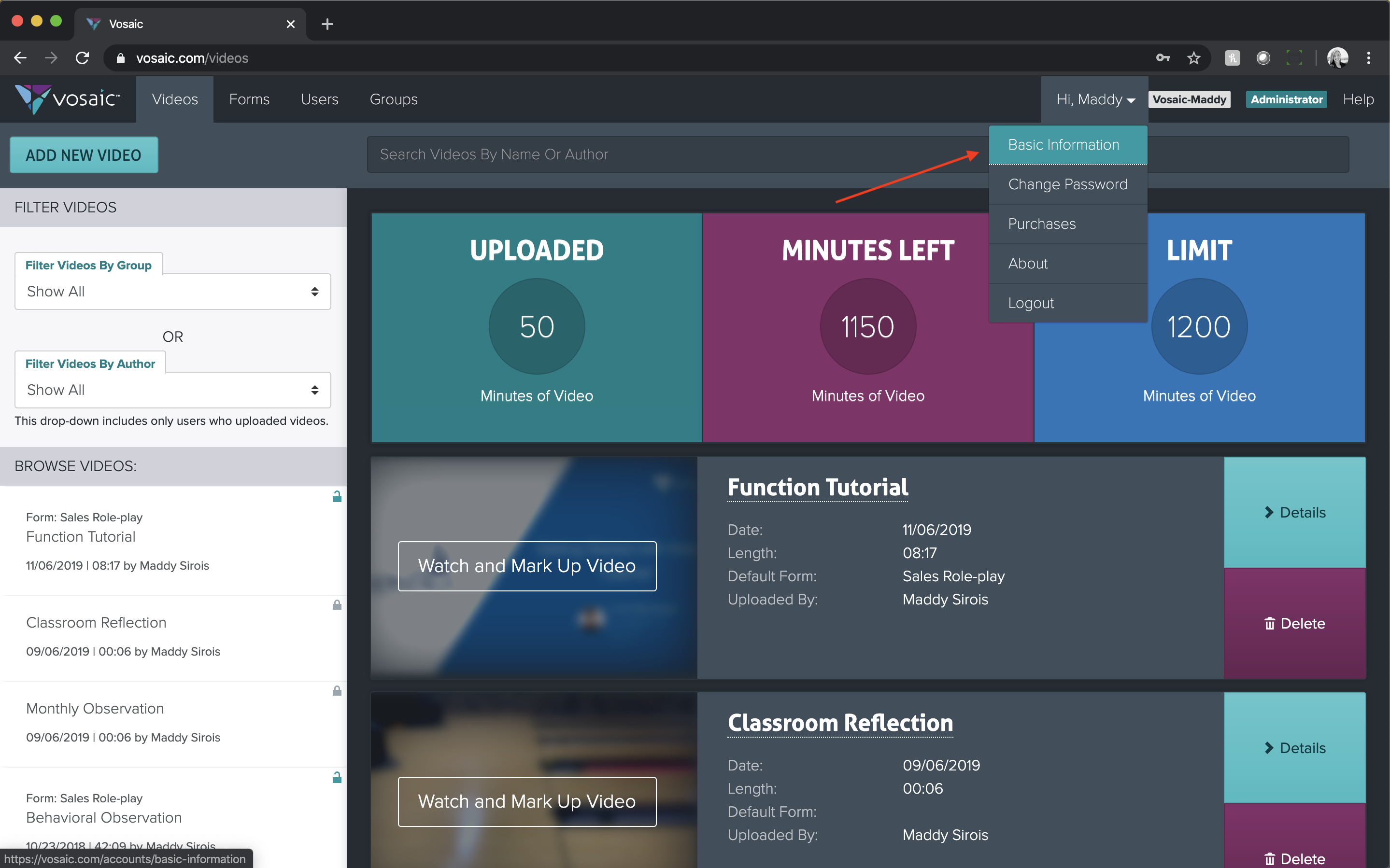Open a new browser tab

[x=327, y=24]
